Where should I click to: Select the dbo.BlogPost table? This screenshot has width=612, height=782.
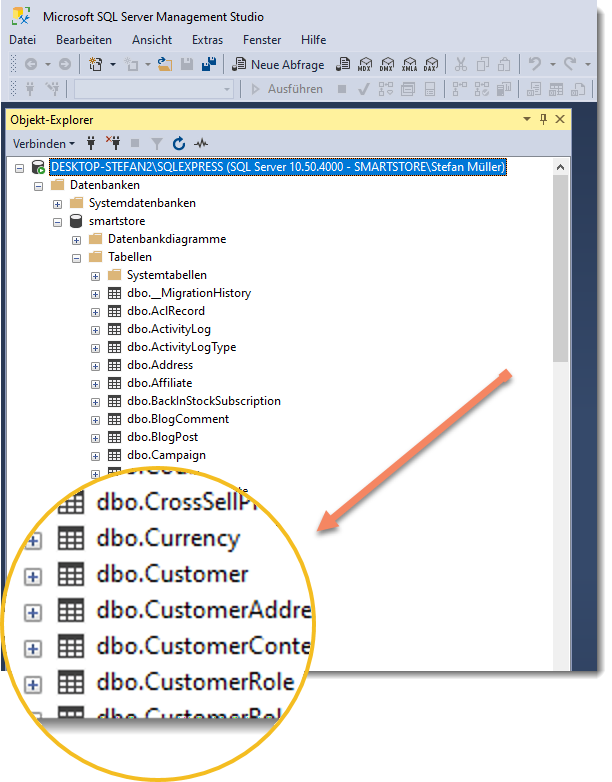point(162,437)
